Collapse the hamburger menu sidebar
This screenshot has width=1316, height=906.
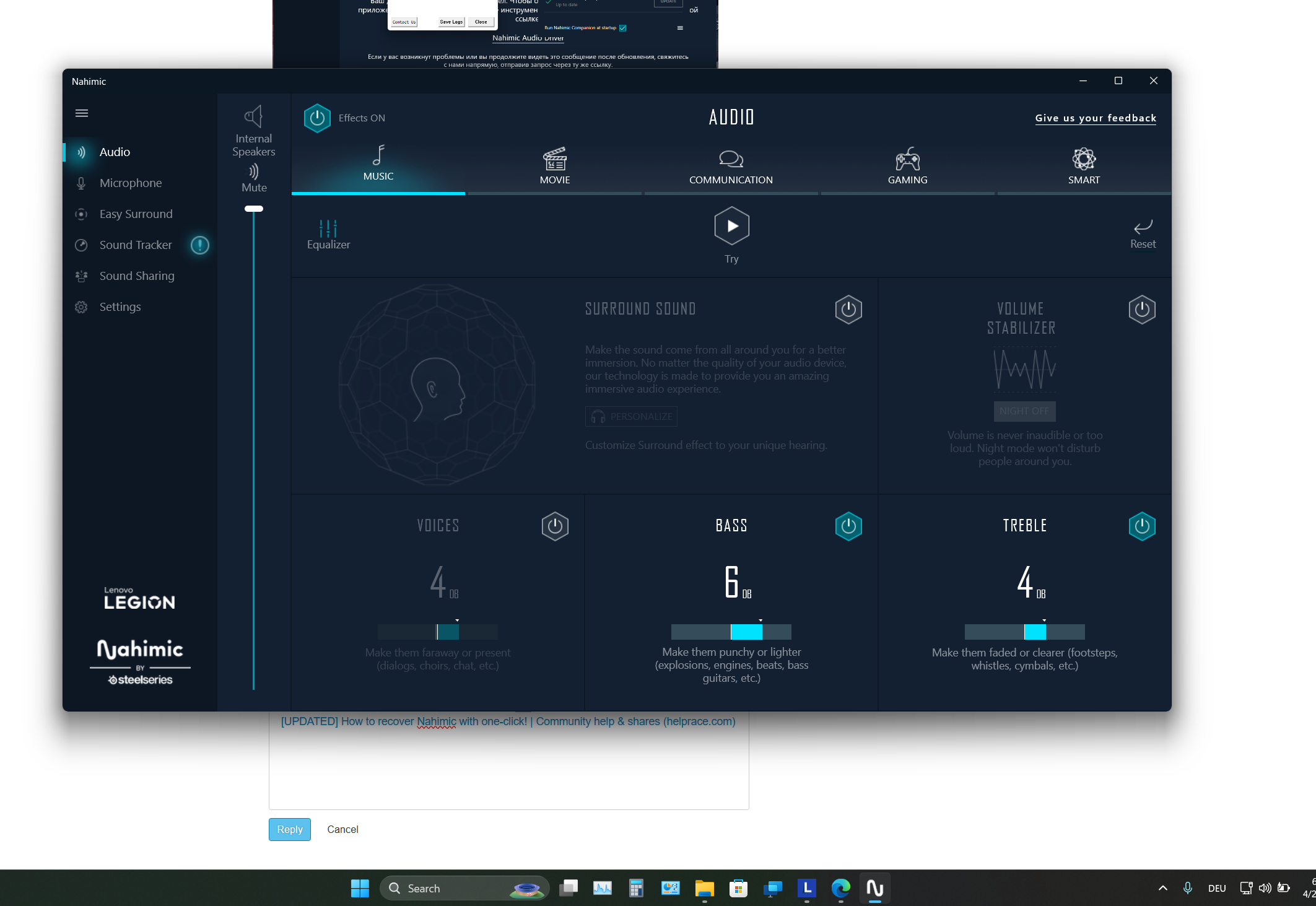[x=81, y=113]
